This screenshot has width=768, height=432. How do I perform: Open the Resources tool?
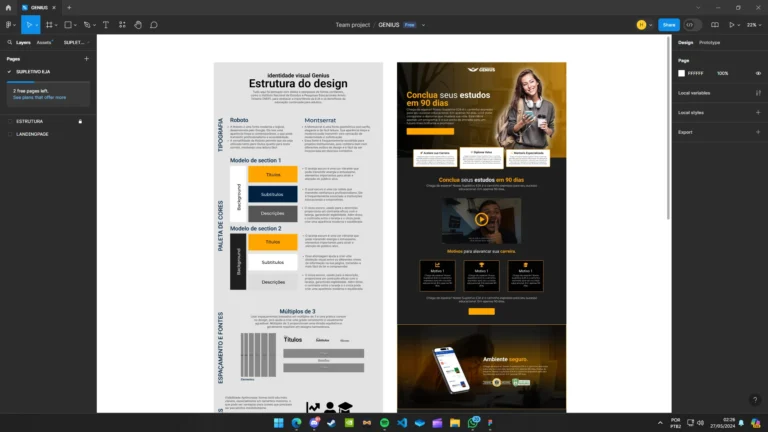(123, 24)
